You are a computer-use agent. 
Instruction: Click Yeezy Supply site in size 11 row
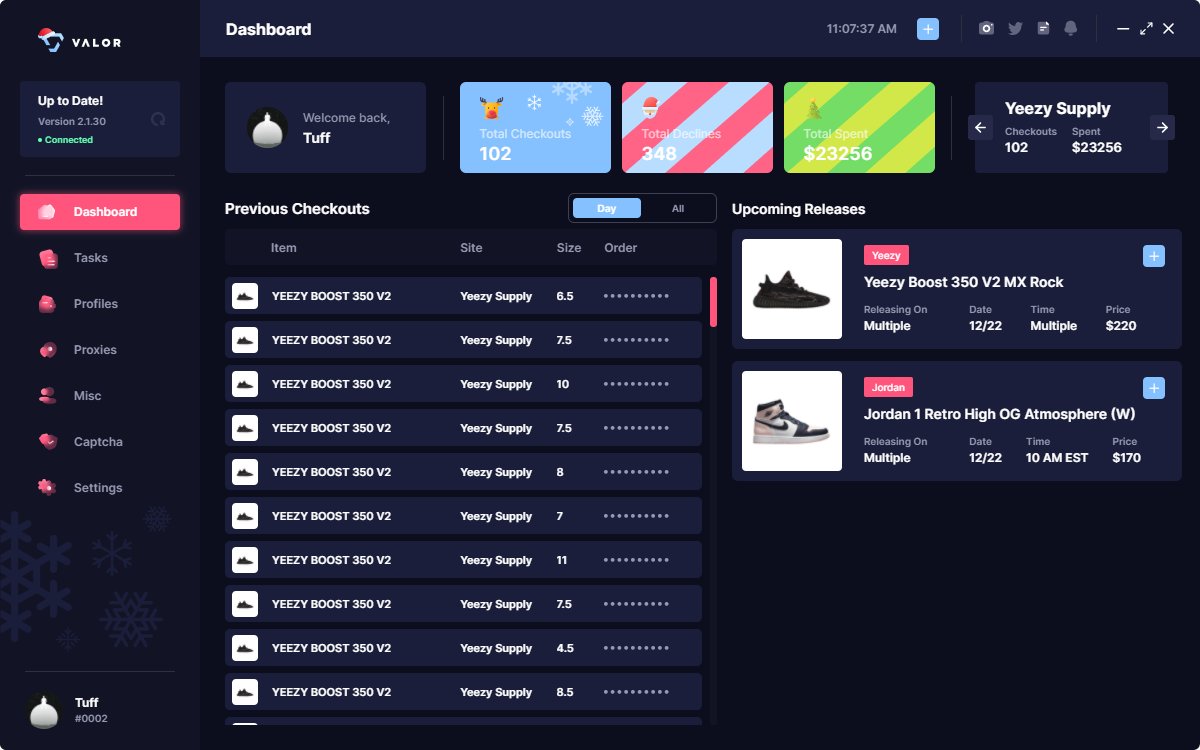[496, 560]
